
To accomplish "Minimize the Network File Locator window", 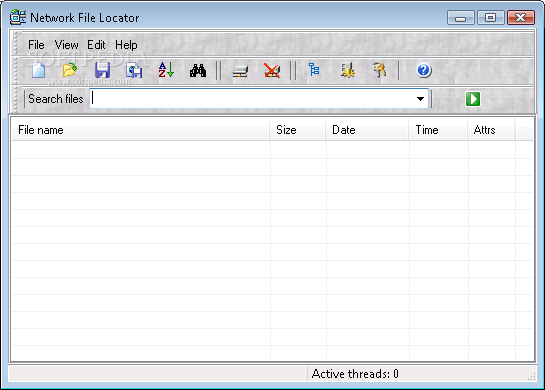I will point(461,17).
